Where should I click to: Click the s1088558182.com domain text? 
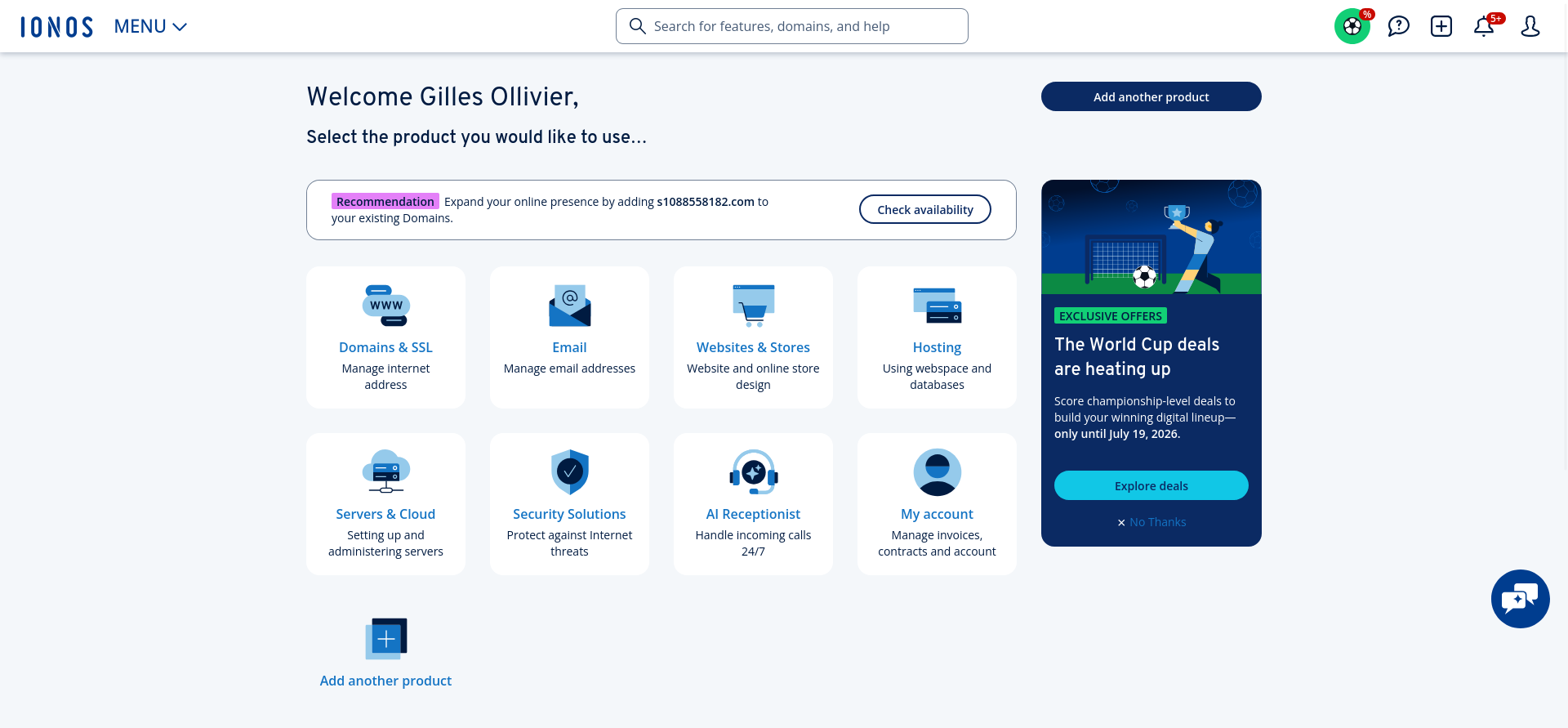[x=706, y=201]
